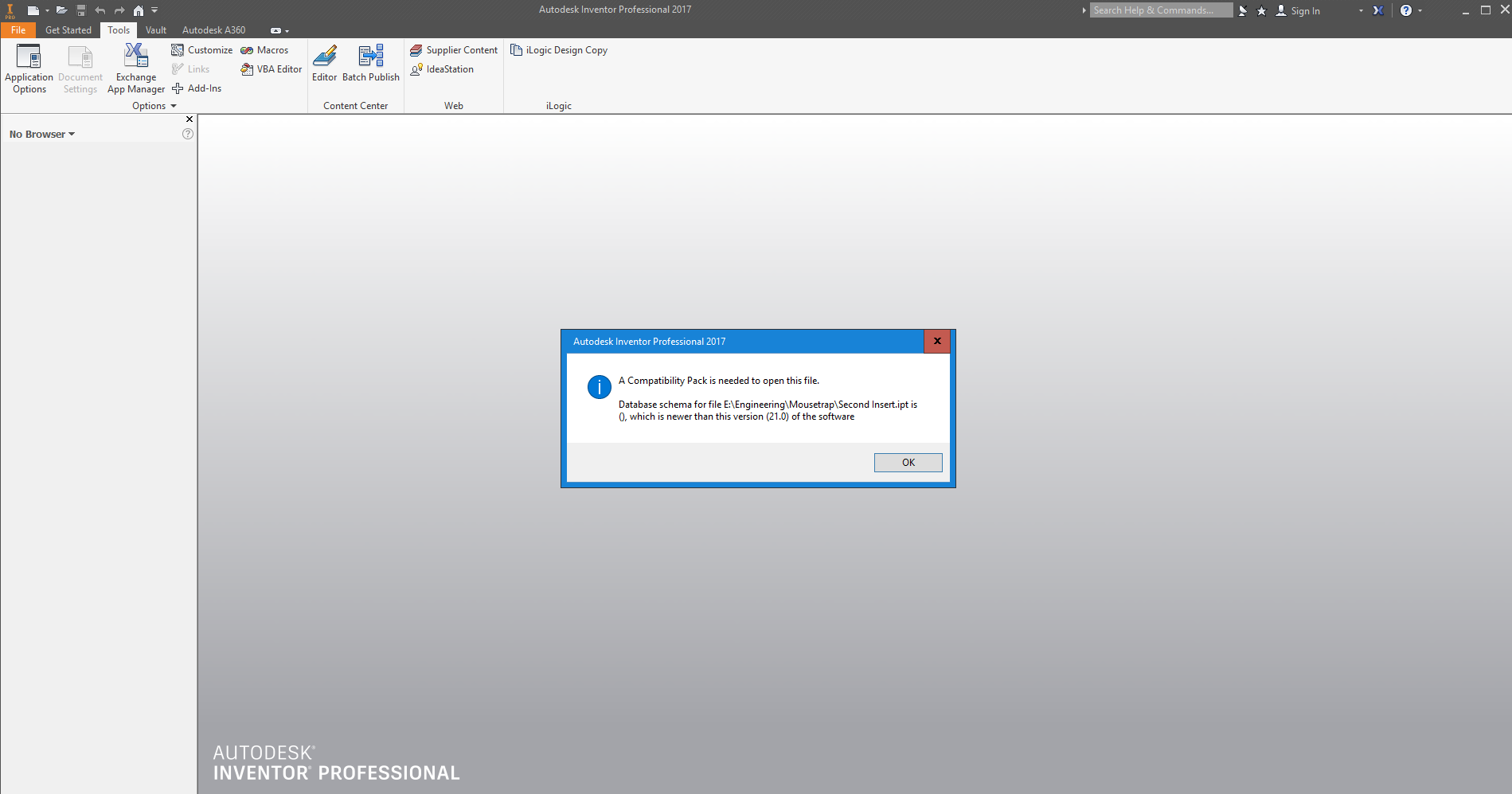Open the No Browser dropdown

pyautogui.click(x=41, y=133)
